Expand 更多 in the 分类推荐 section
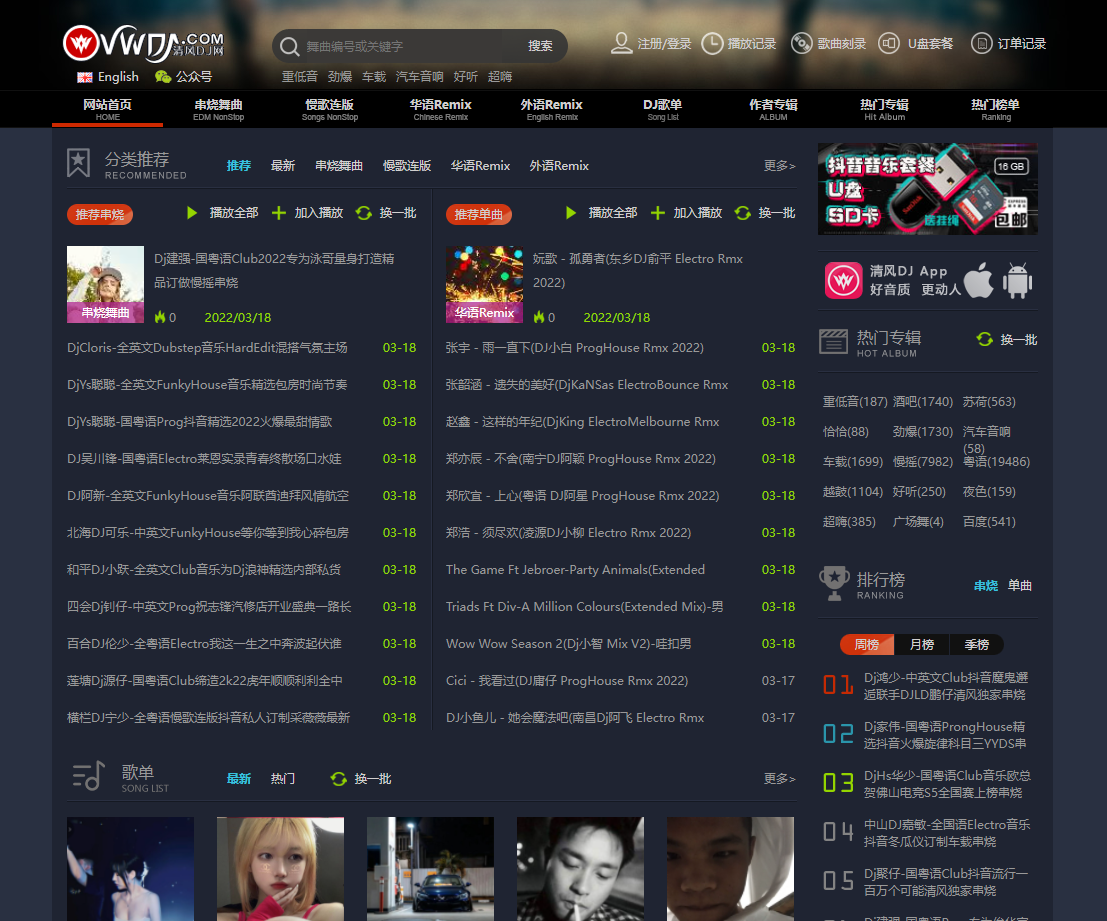The image size is (1107, 921). [778, 165]
